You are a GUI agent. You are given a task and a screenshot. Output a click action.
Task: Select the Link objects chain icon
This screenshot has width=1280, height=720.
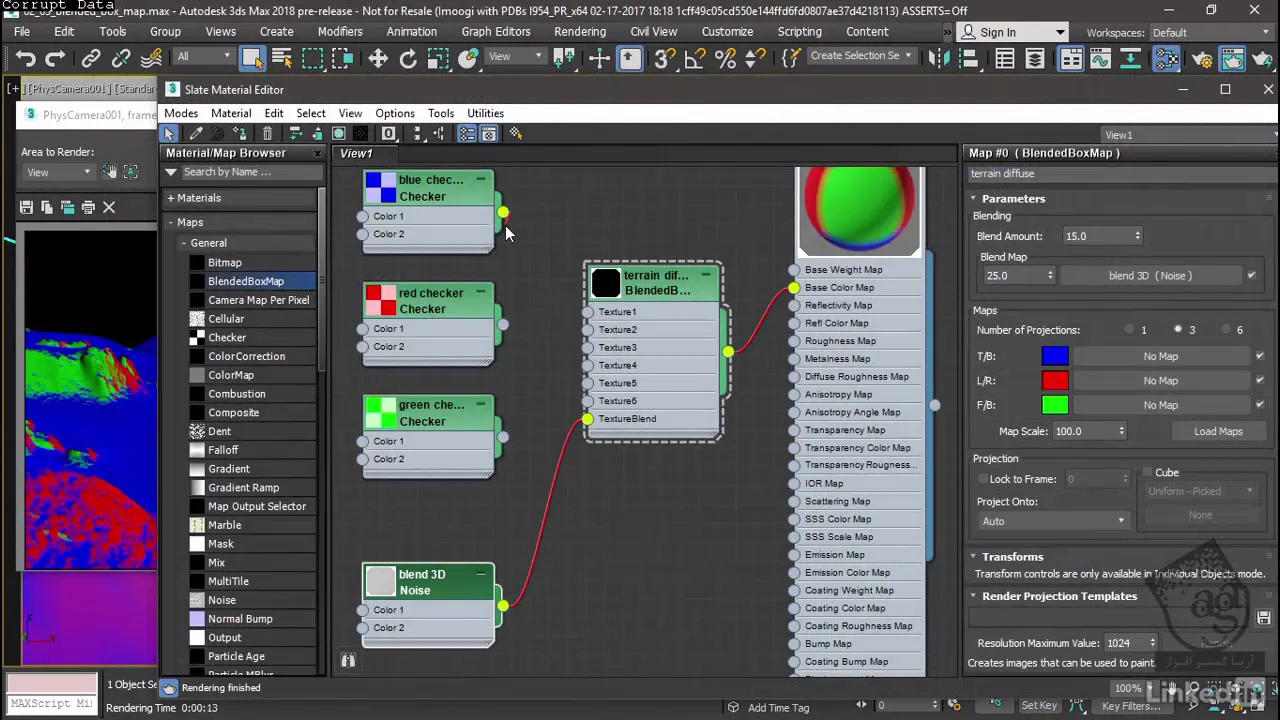91,59
